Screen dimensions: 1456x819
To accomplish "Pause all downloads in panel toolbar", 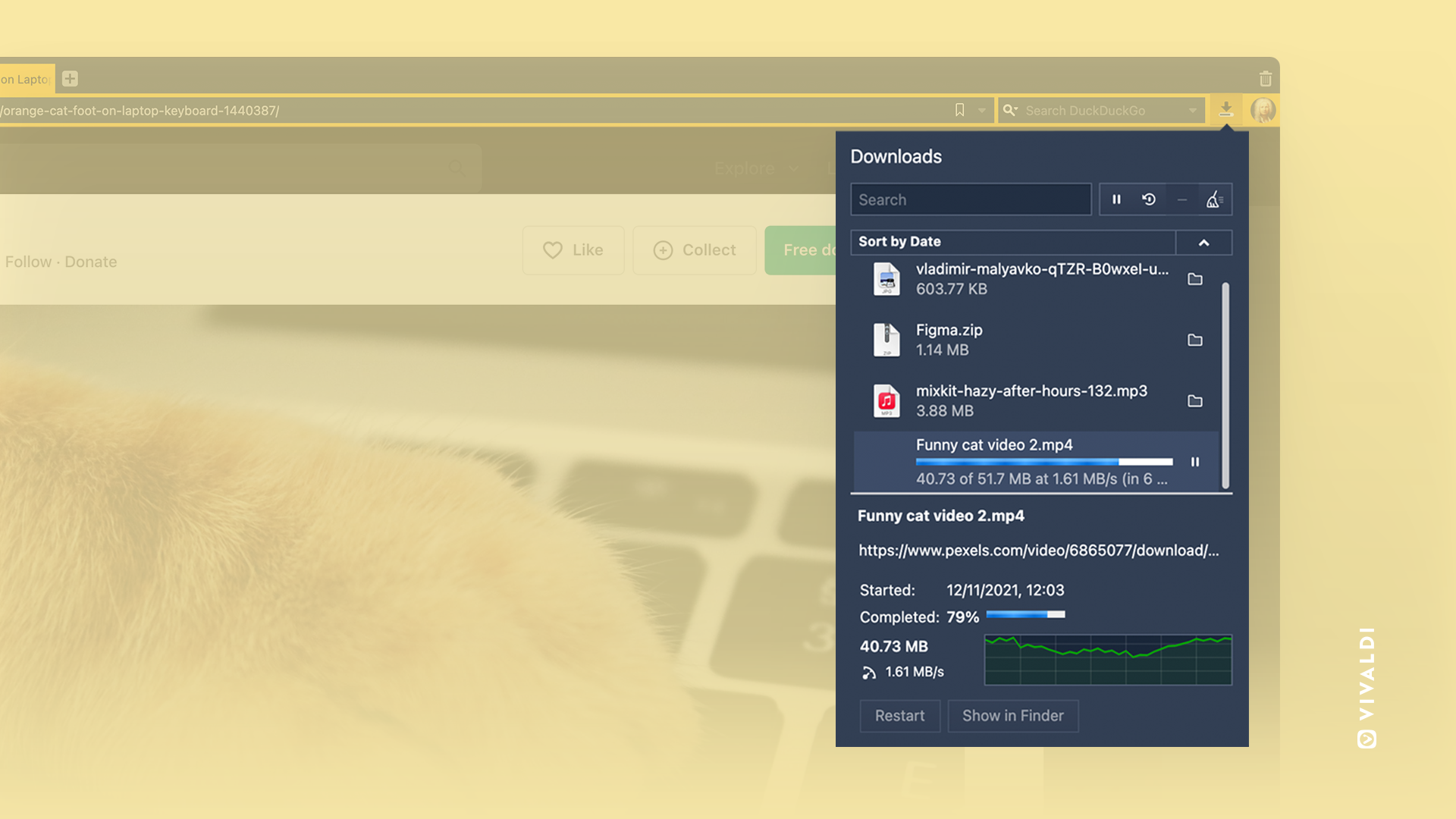I will [1116, 199].
